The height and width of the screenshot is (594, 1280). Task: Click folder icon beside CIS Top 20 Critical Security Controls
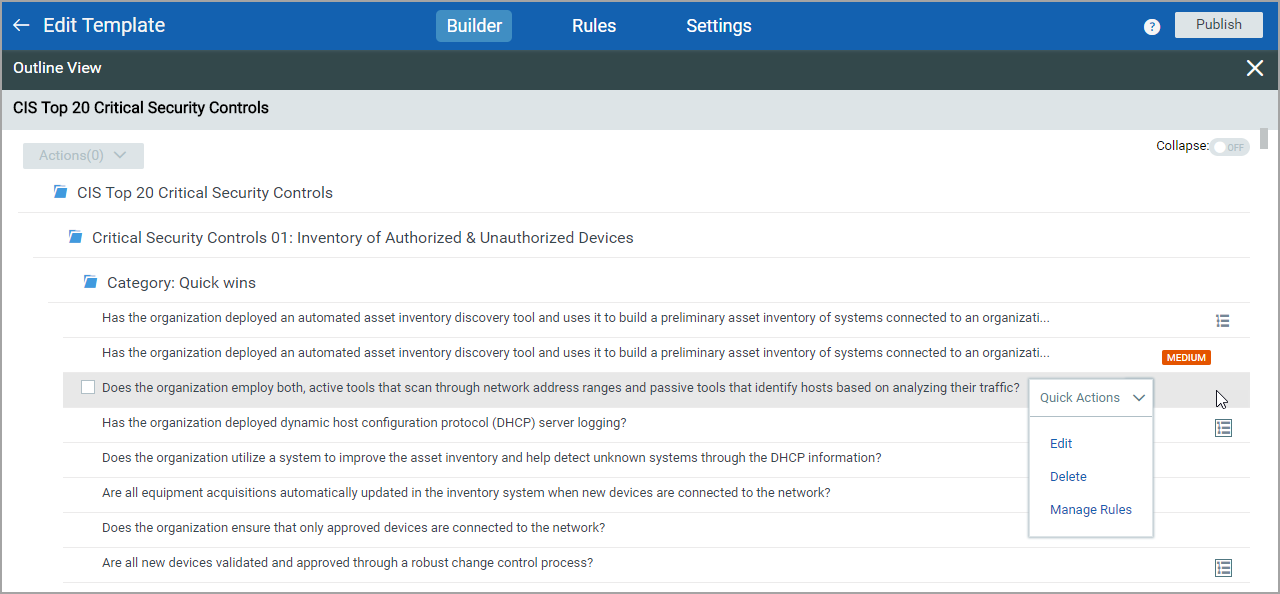click(61, 192)
